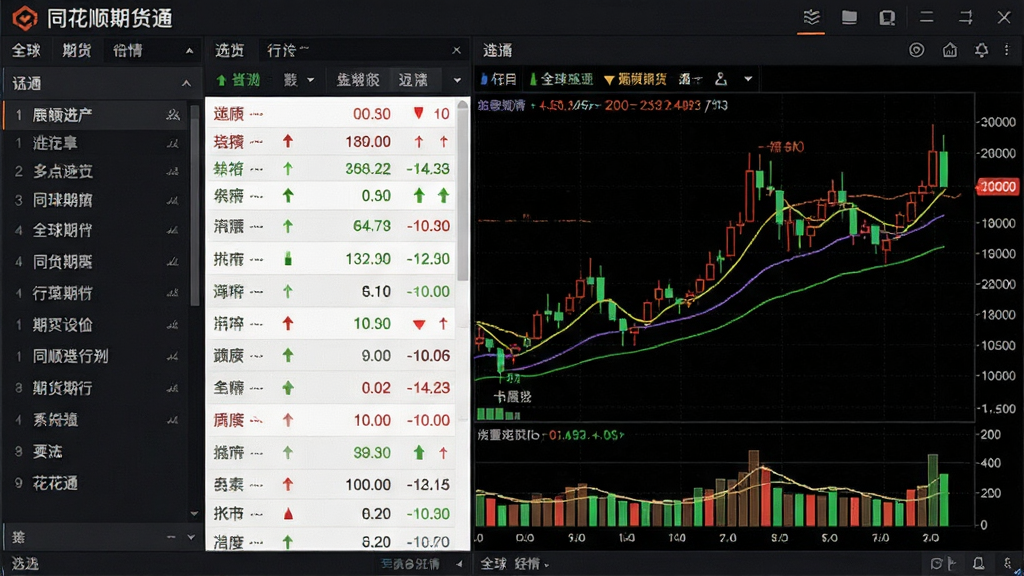
Task: Click the mini chart icon on the 全球期 row
Action: coord(172,230)
